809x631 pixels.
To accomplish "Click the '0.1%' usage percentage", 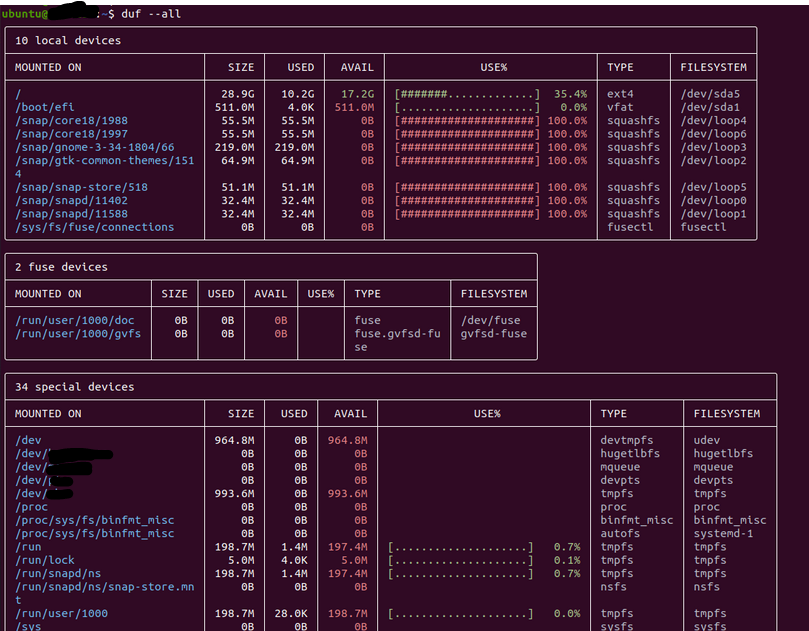I will [567, 560].
